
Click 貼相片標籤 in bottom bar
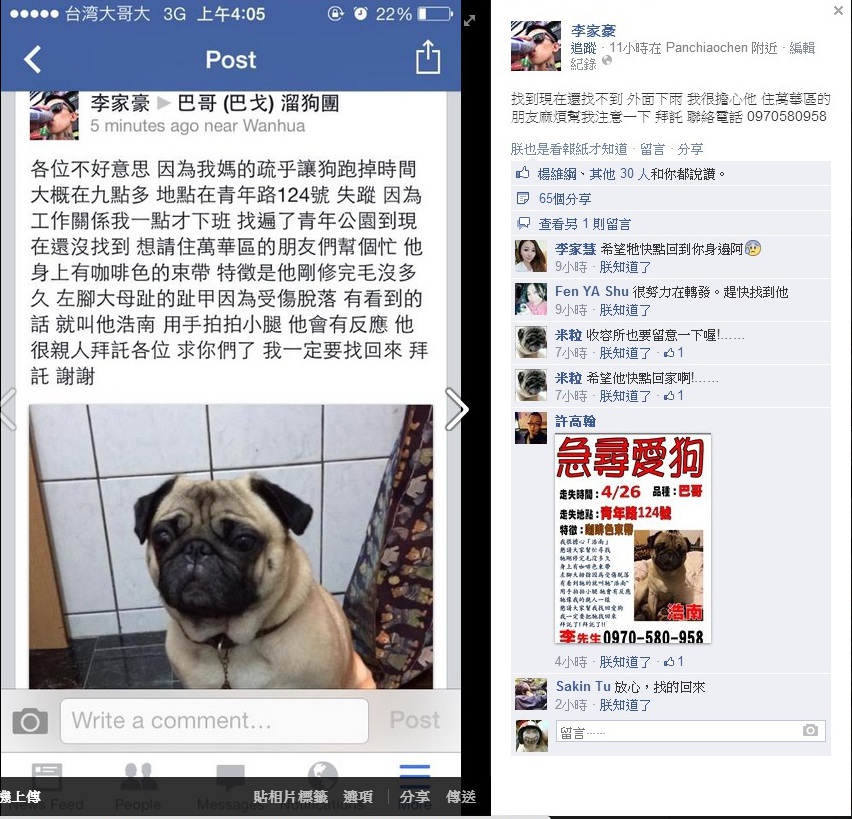(x=291, y=797)
